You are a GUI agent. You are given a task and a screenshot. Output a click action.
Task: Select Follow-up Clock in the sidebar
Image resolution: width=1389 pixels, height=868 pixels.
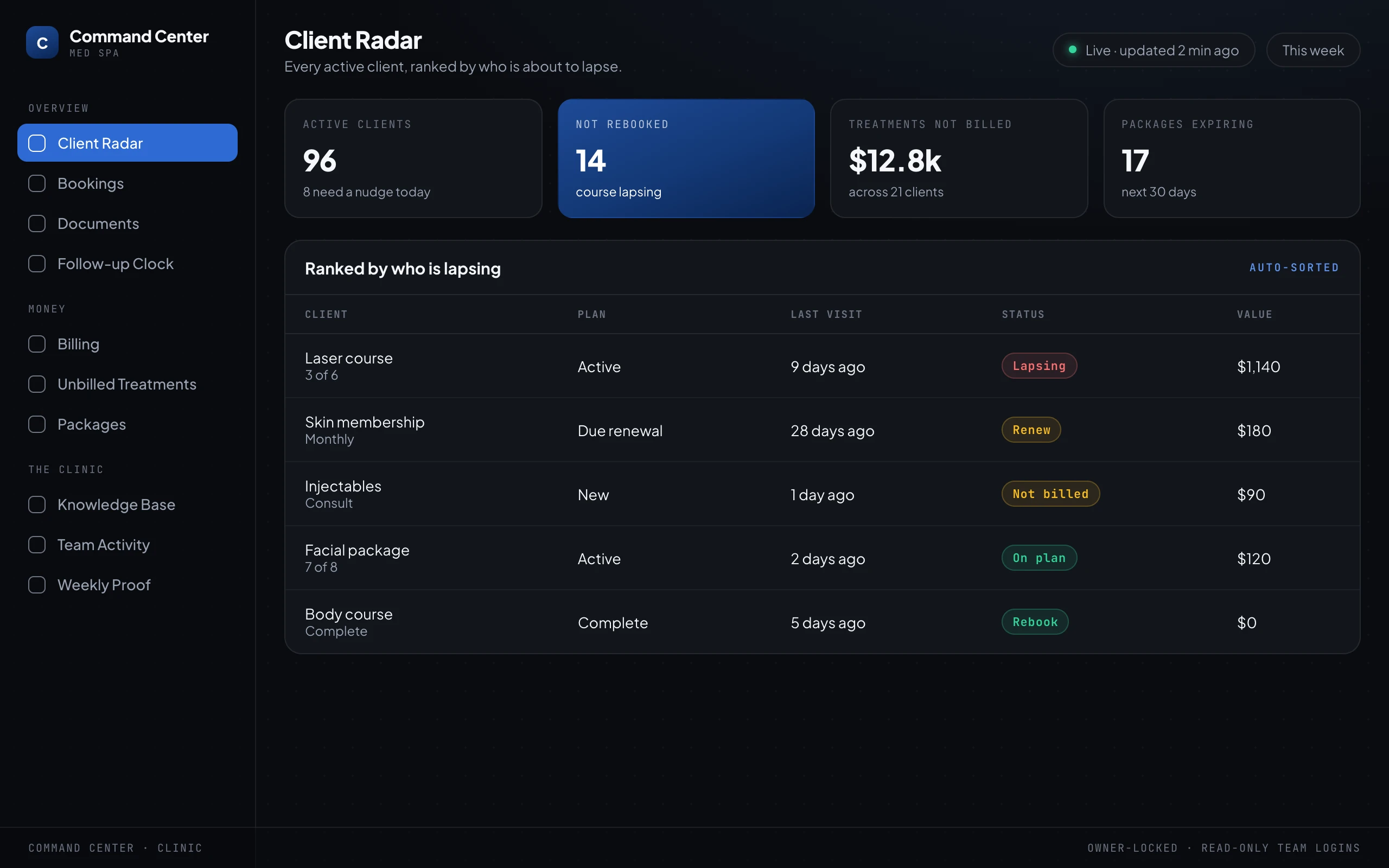pos(128,264)
